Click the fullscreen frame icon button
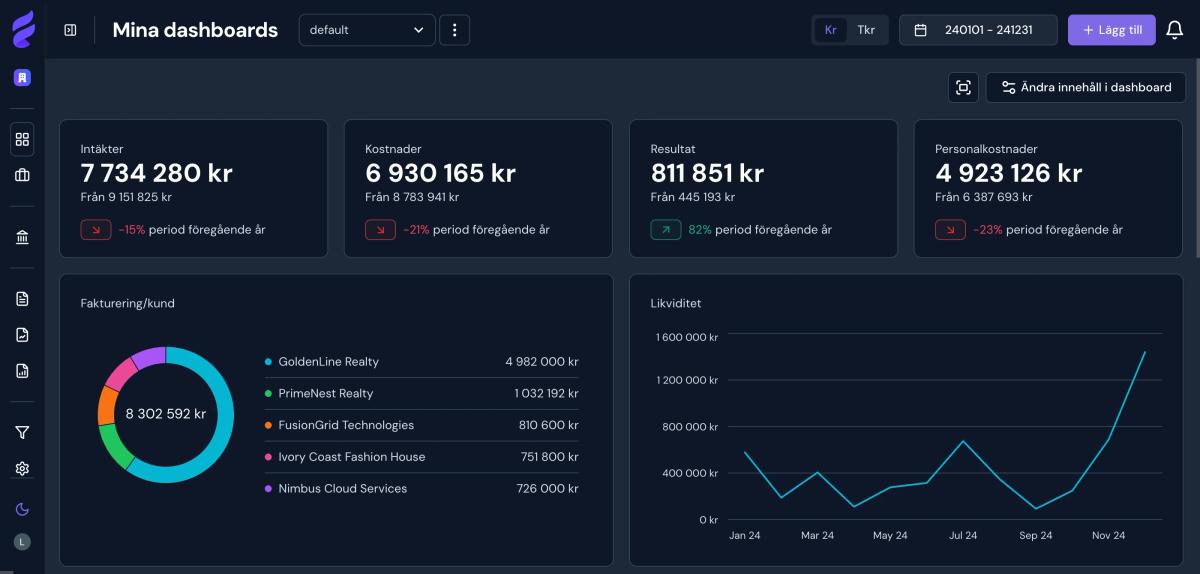This screenshot has height=574, width=1200. click(x=963, y=88)
